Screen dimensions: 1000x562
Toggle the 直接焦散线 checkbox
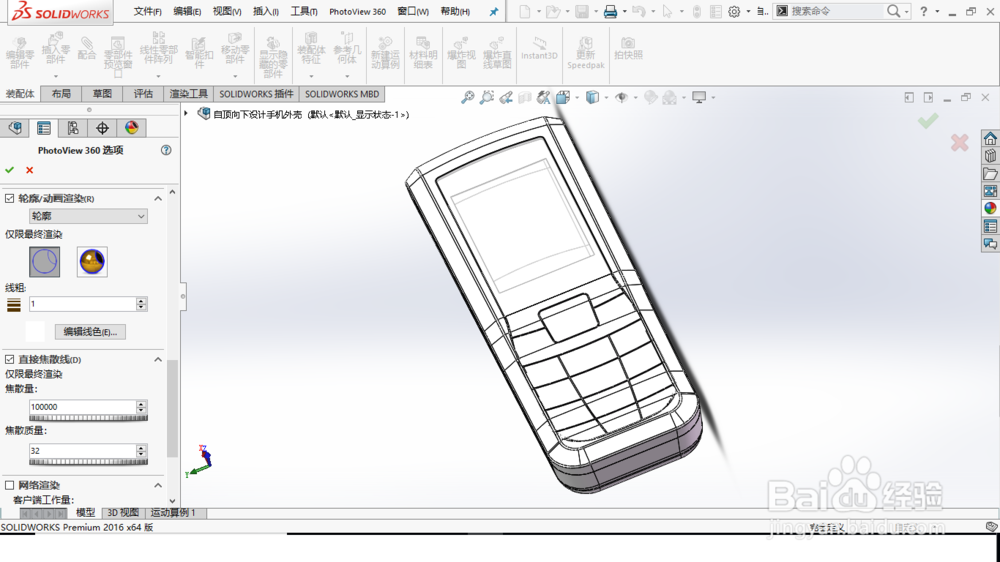point(10,360)
